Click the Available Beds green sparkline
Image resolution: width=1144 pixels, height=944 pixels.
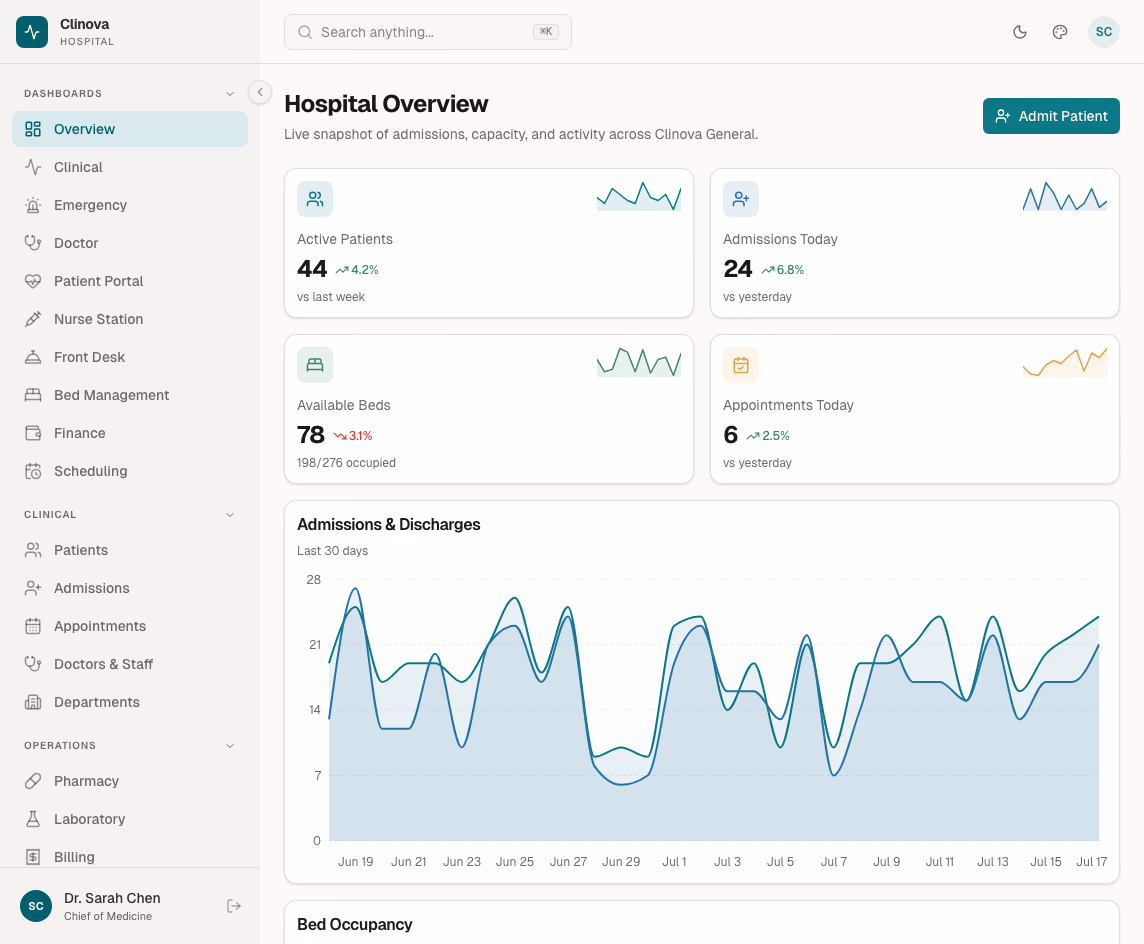[x=638, y=362]
